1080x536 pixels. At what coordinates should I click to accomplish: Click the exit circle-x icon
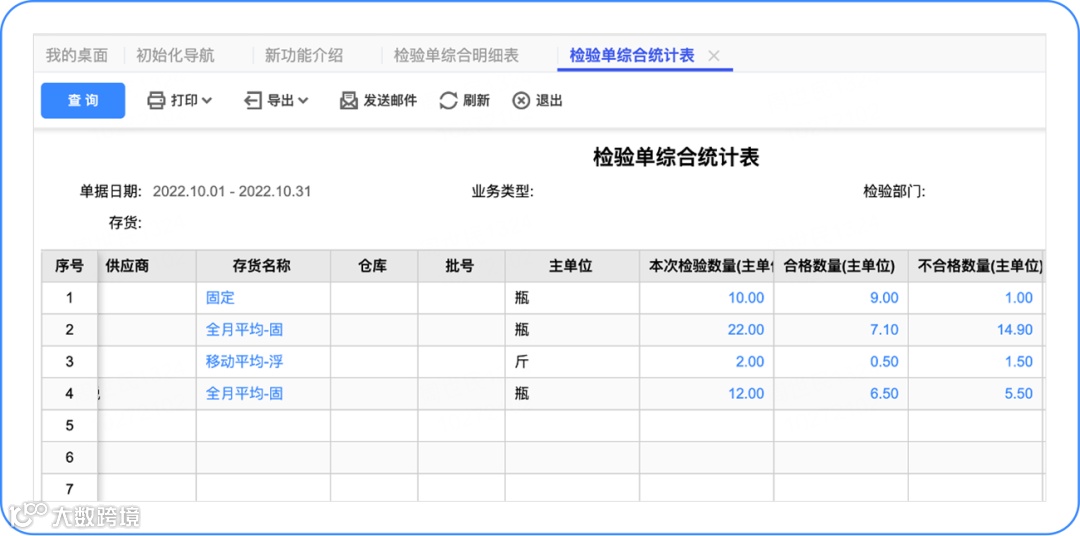521,101
